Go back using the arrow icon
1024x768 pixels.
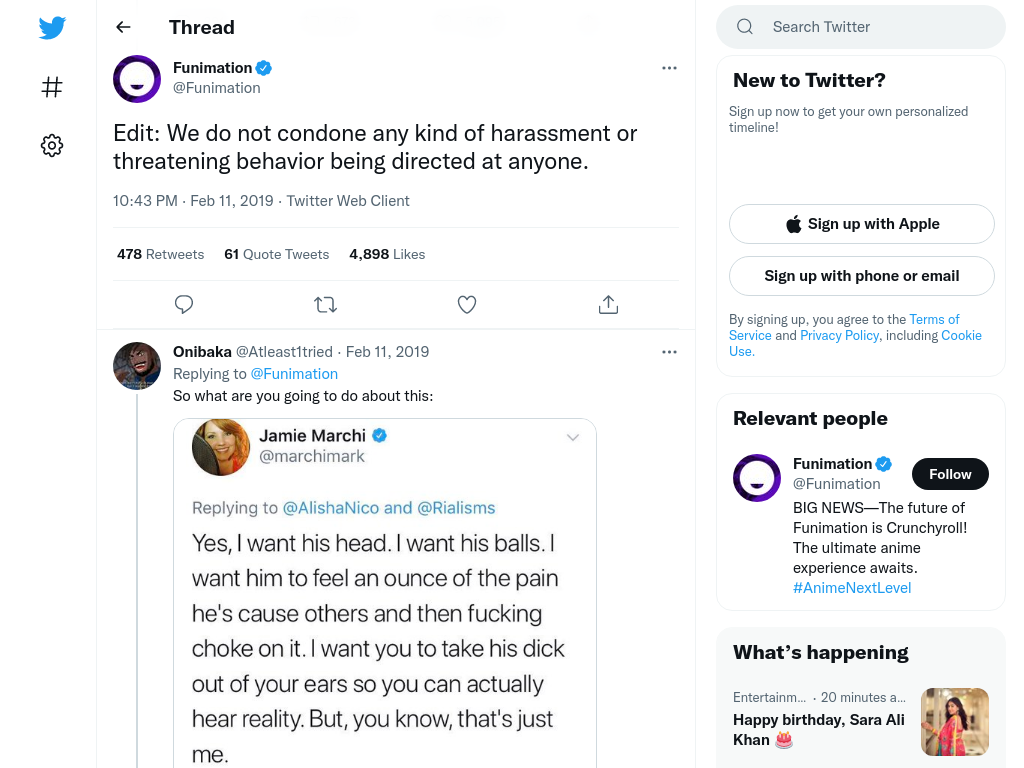tap(123, 27)
